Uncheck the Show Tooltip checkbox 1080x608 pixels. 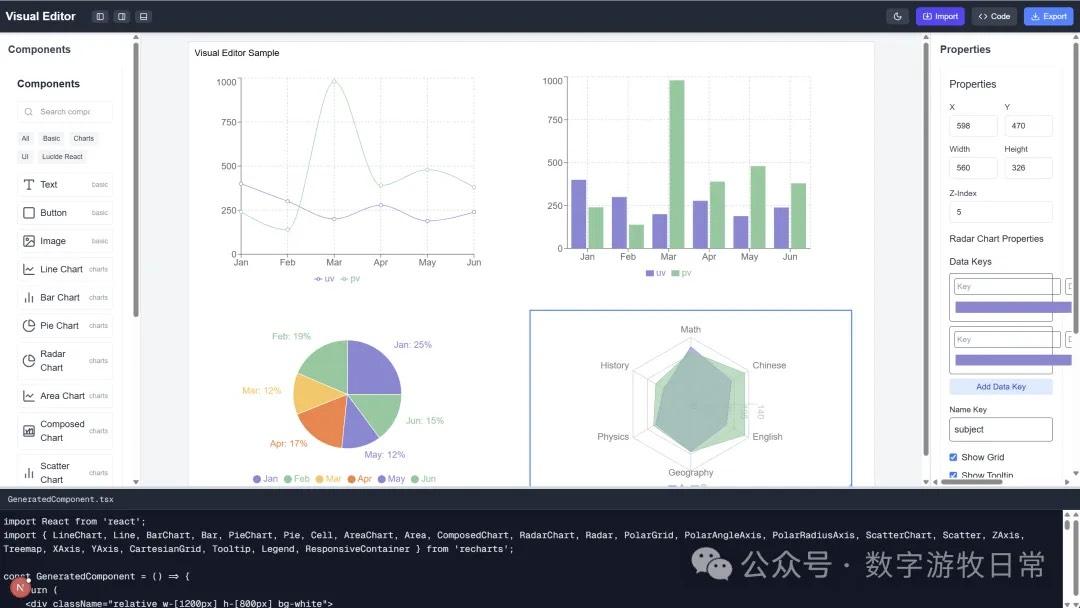point(953,476)
